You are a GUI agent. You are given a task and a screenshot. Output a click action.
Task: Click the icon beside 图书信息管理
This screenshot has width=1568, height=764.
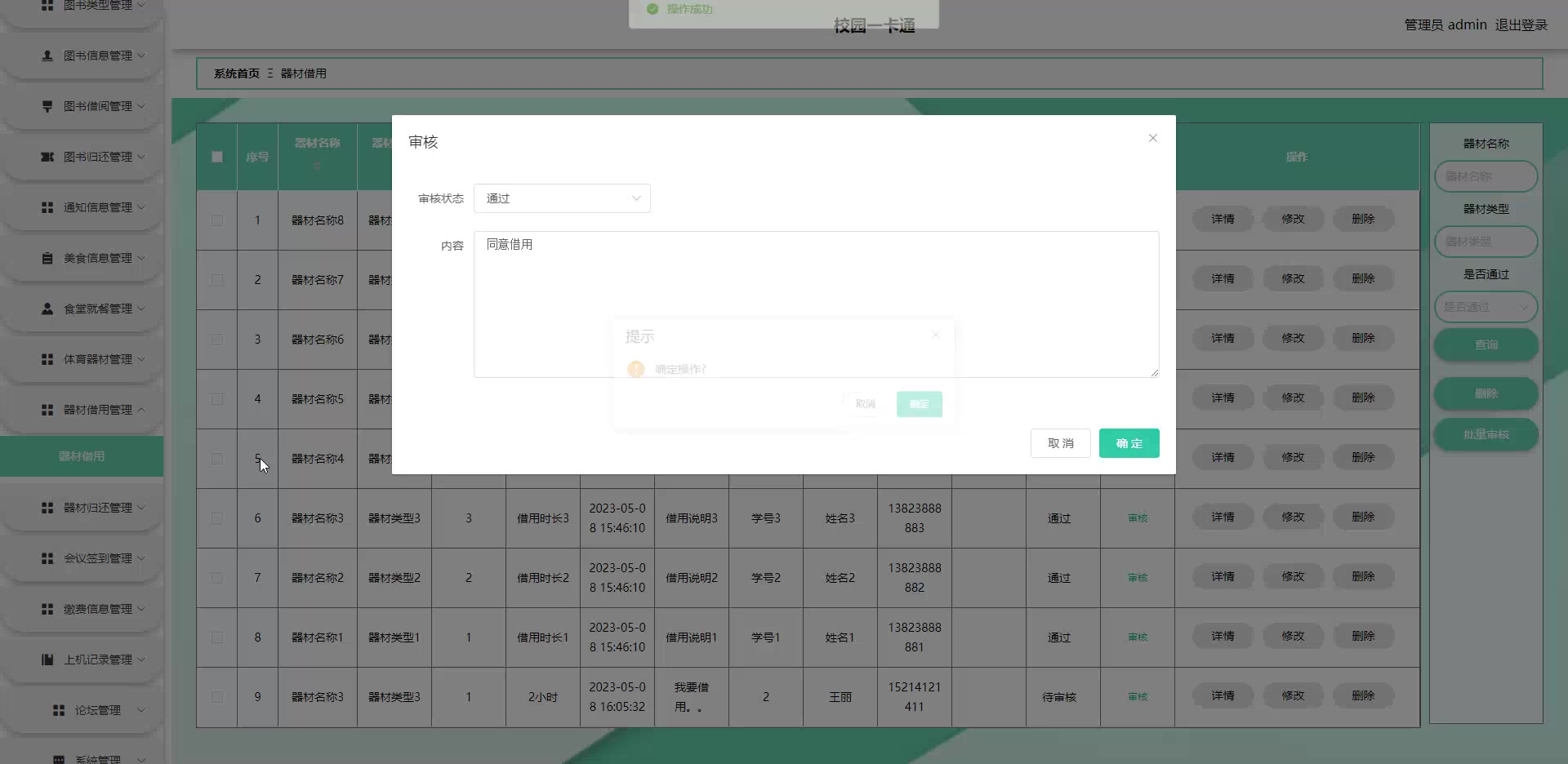pos(47,56)
